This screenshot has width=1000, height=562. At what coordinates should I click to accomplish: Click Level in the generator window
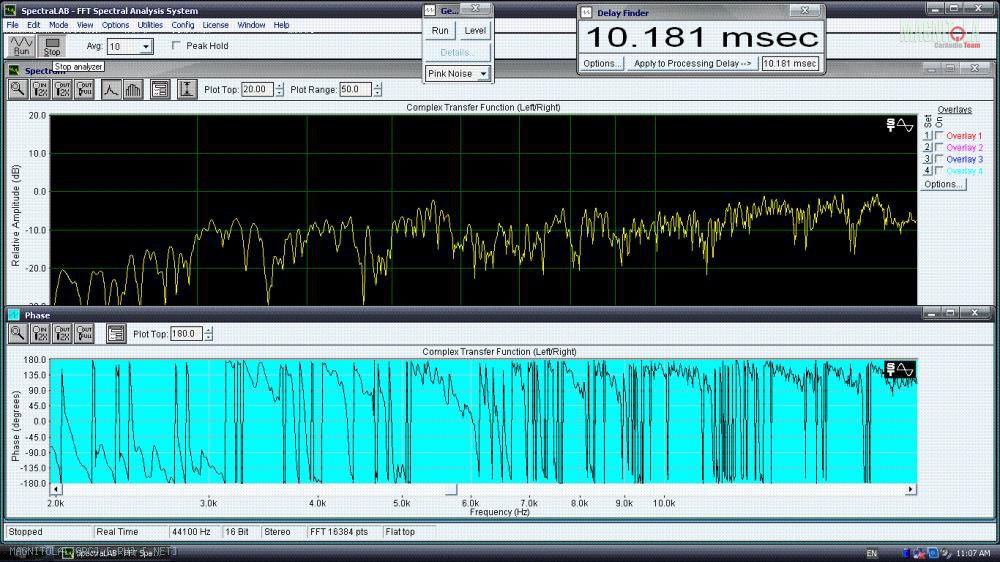point(474,31)
